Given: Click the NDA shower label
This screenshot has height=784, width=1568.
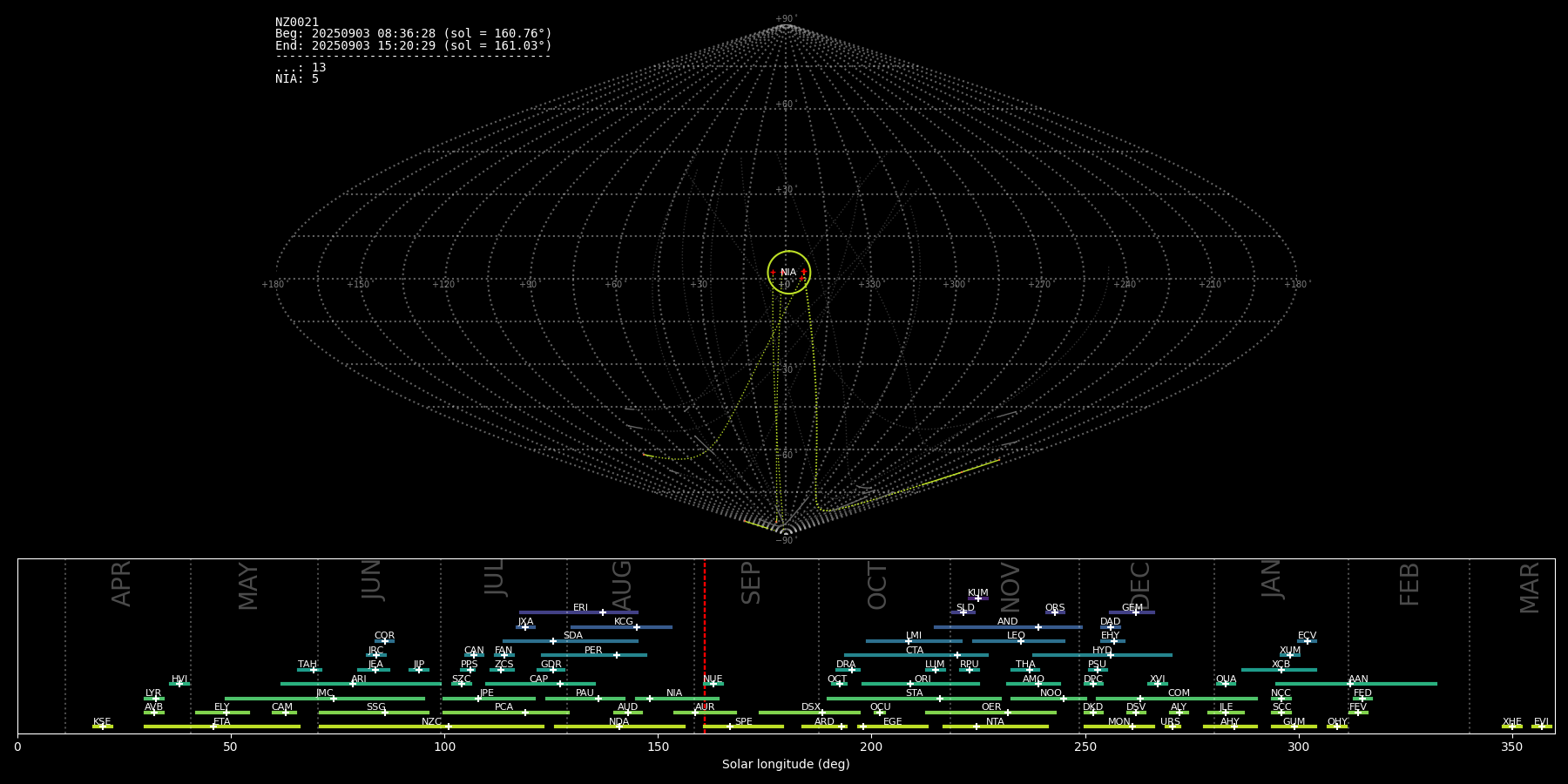Looking at the screenshot, I should pyautogui.click(x=619, y=722).
